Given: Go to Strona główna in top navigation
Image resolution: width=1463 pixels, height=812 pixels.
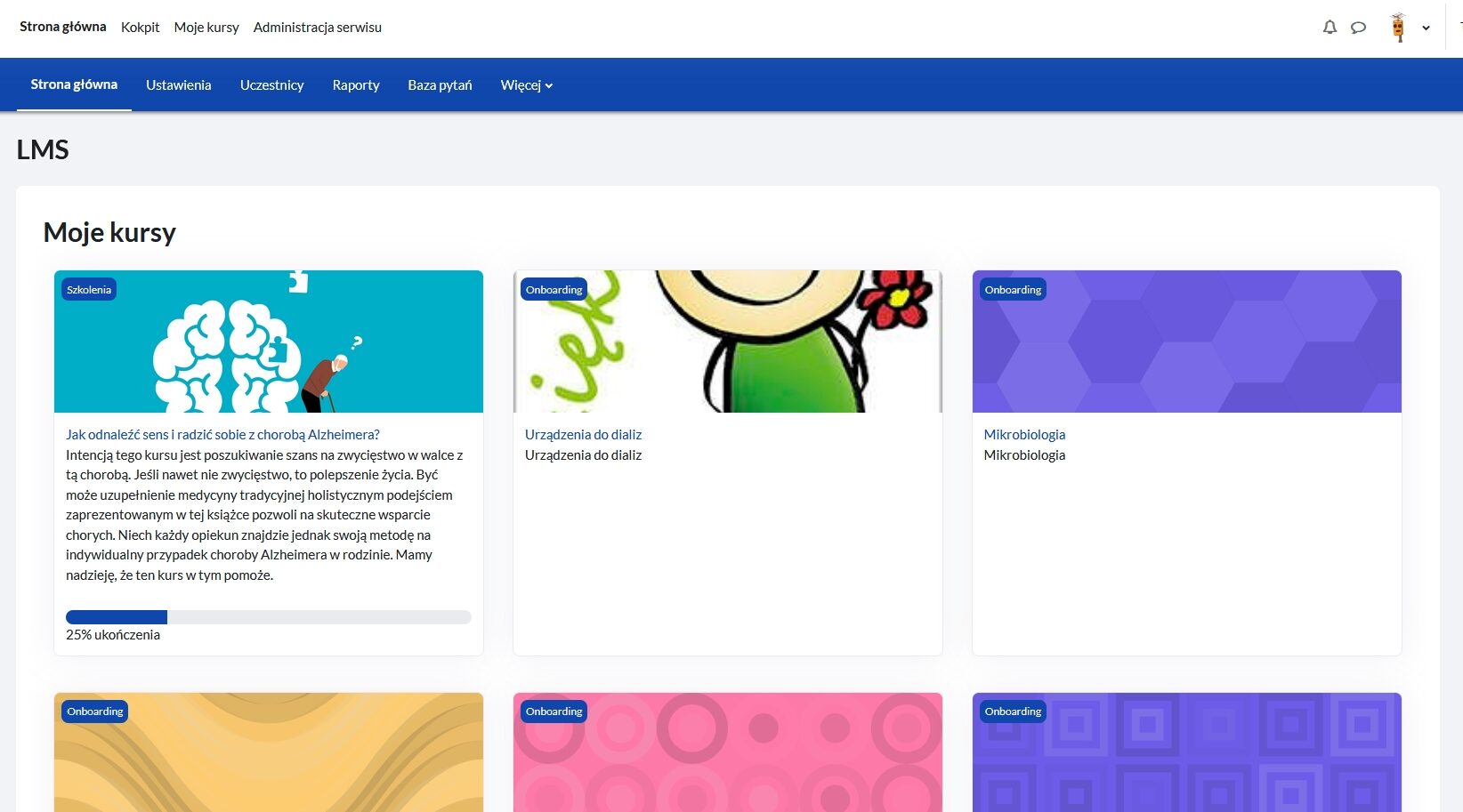Looking at the screenshot, I should (63, 27).
